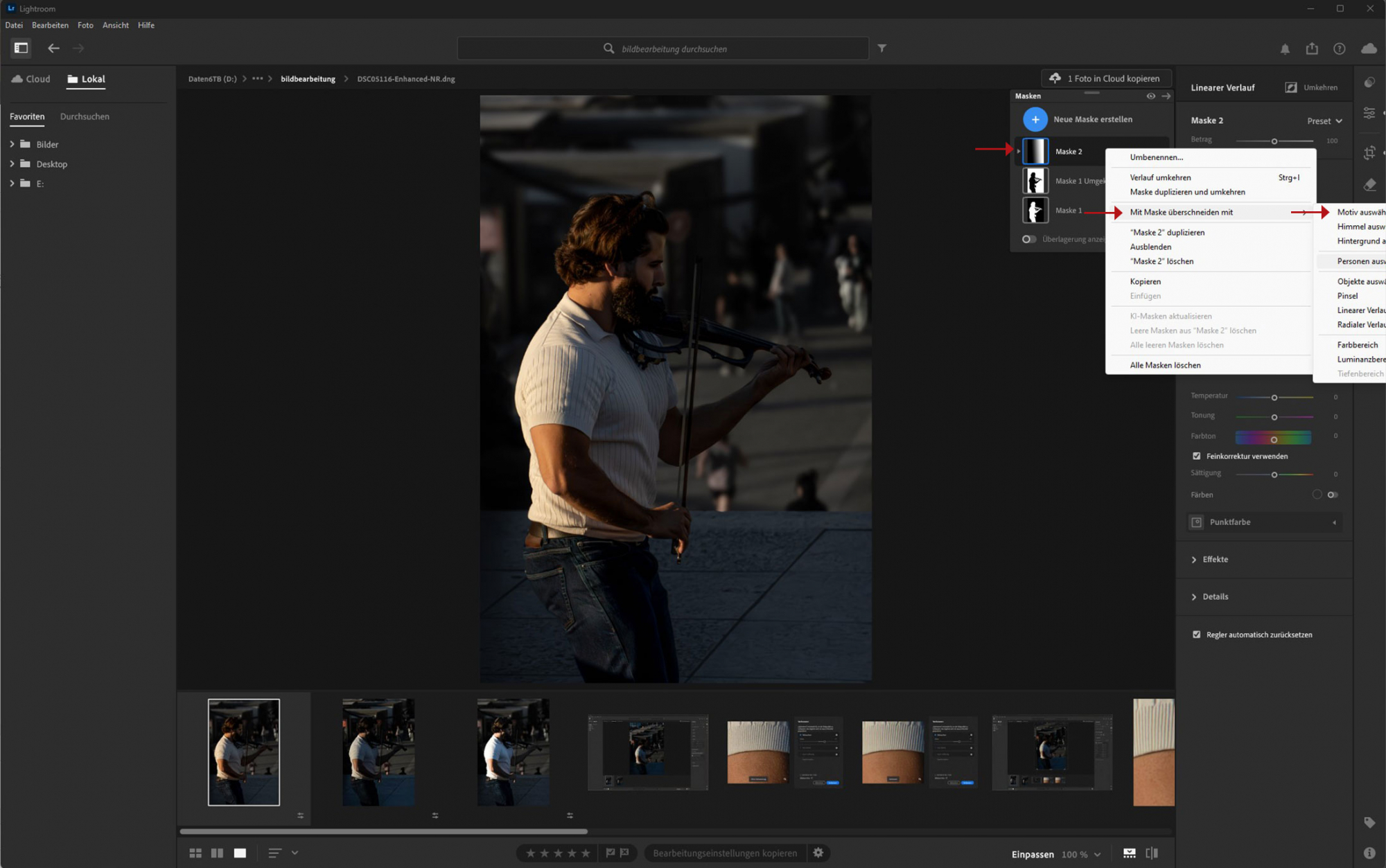1386x868 pixels.
Task: Click the Farbton hue slider
Action: coord(1273,437)
